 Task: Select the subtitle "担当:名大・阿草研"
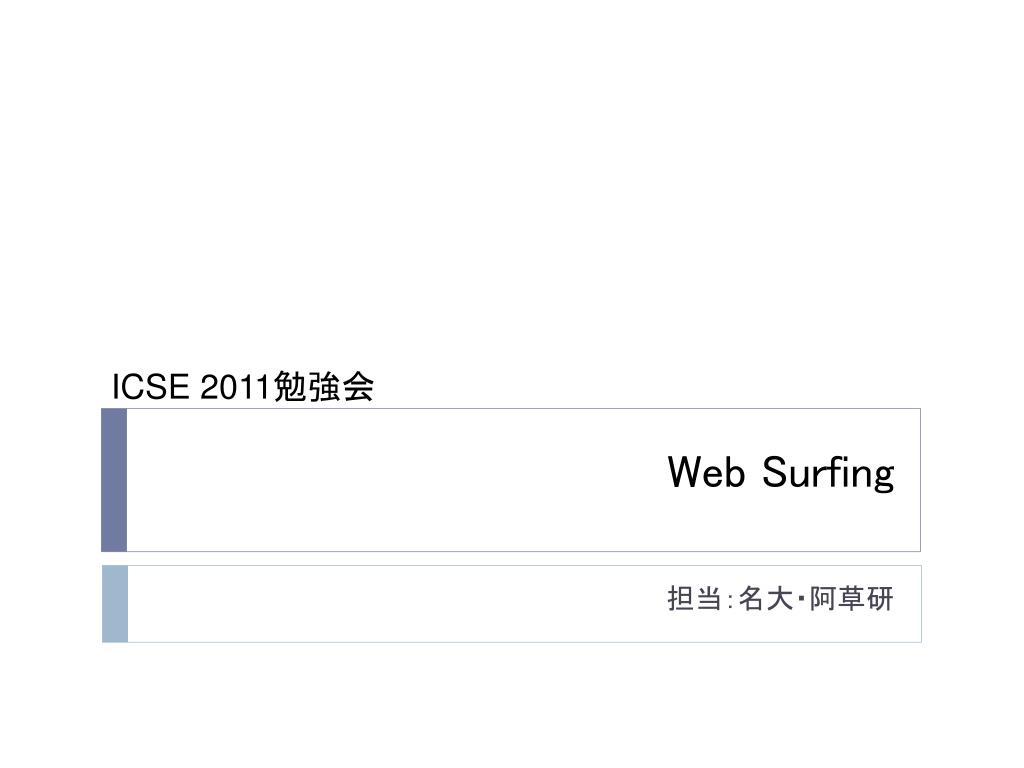pos(780,599)
